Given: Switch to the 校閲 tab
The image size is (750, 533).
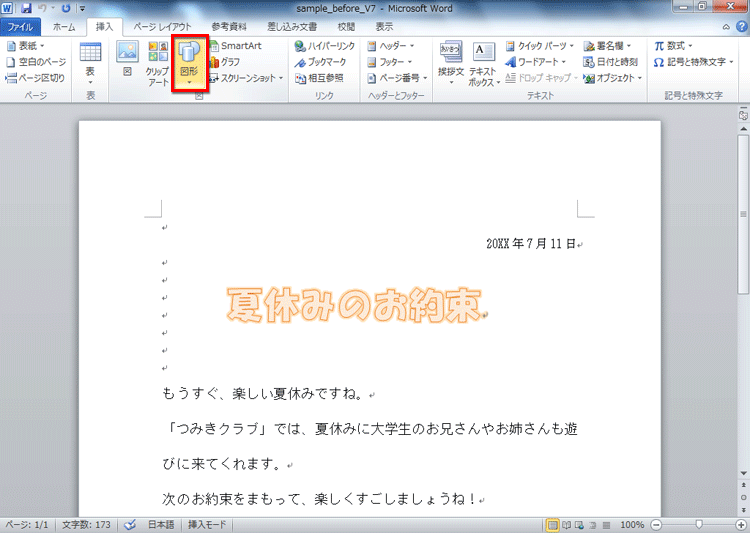Looking at the screenshot, I should pos(346,27).
